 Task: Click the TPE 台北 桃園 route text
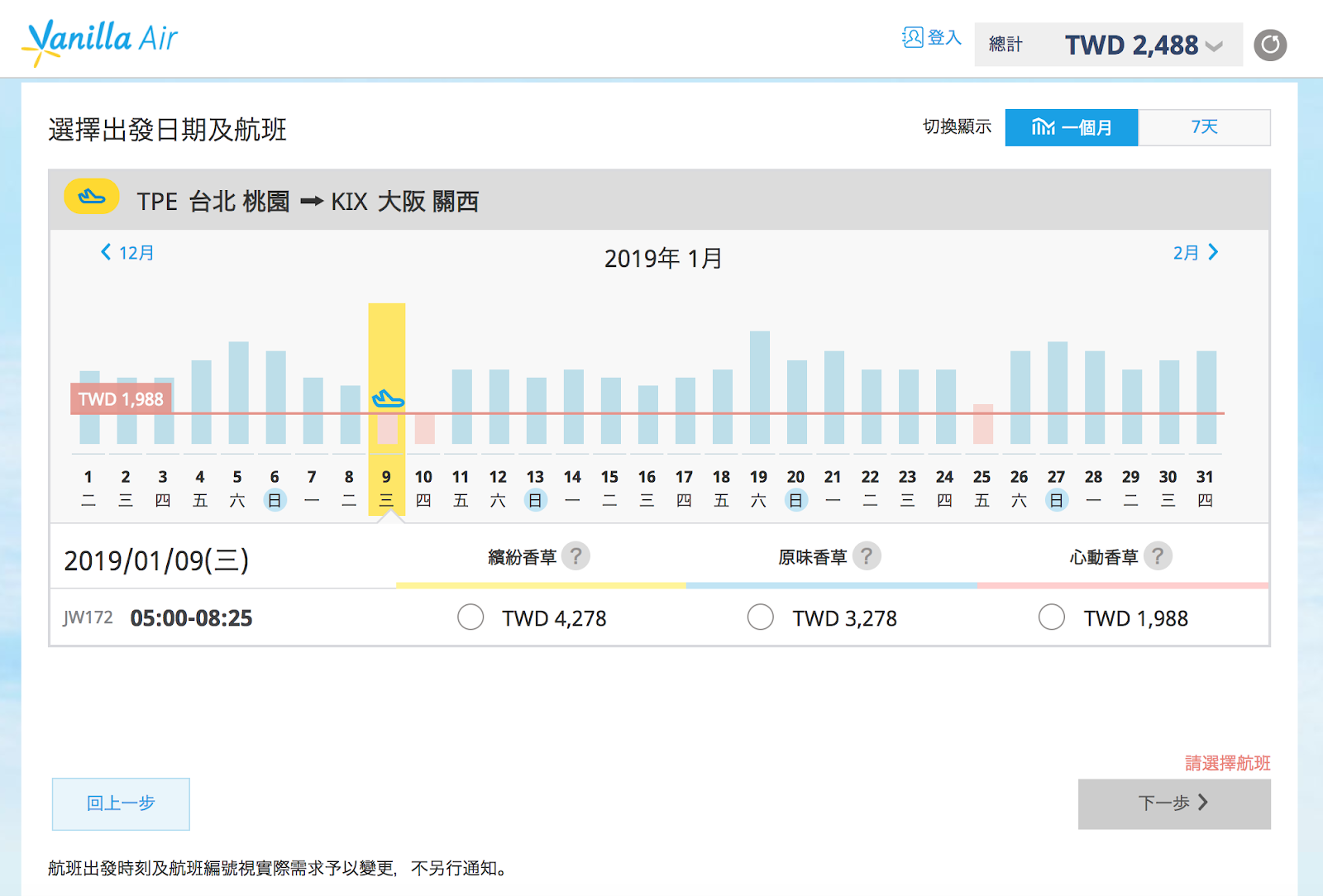coord(213,201)
